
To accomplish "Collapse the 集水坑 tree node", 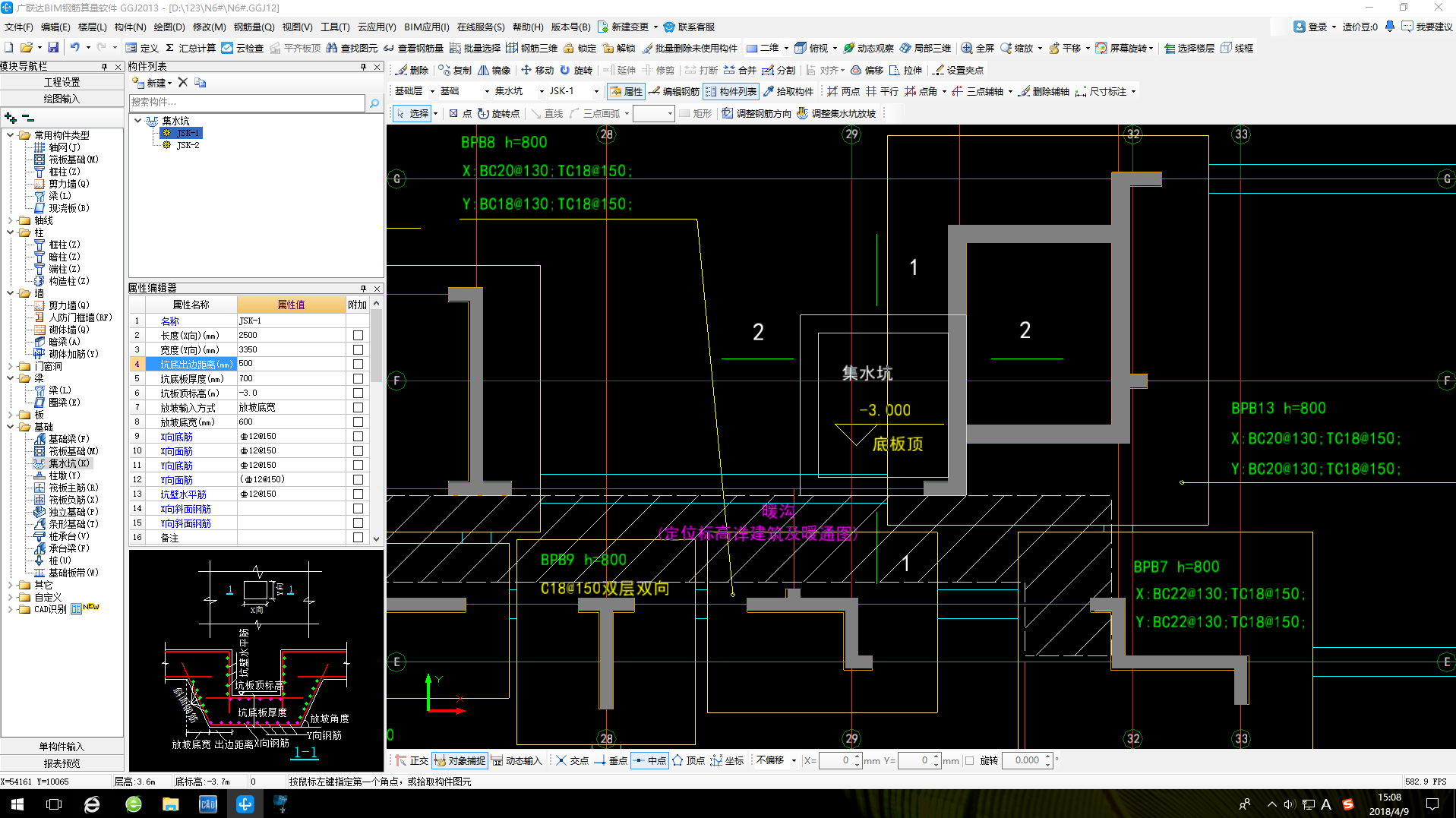I will [x=137, y=121].
